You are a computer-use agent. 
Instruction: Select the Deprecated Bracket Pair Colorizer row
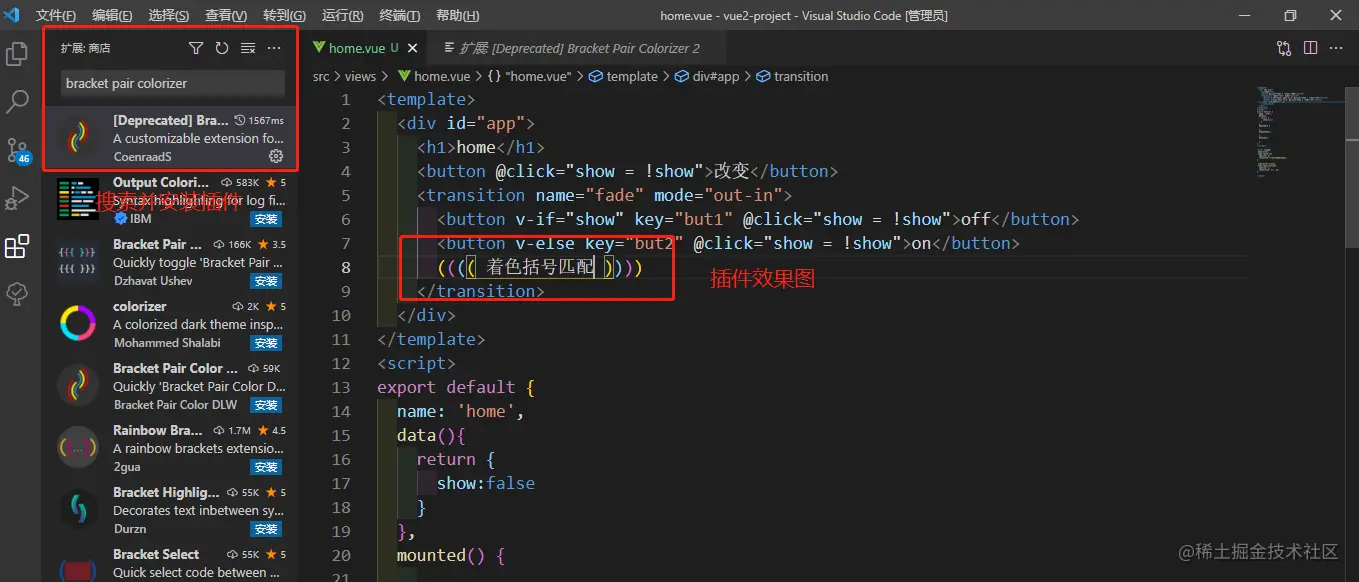[170, 138]
